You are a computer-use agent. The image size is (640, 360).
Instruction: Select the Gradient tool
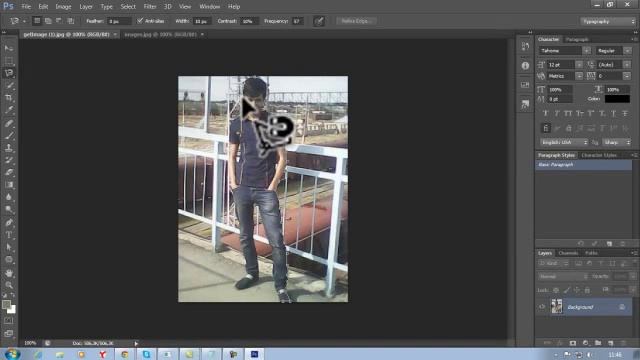[9, 185]
